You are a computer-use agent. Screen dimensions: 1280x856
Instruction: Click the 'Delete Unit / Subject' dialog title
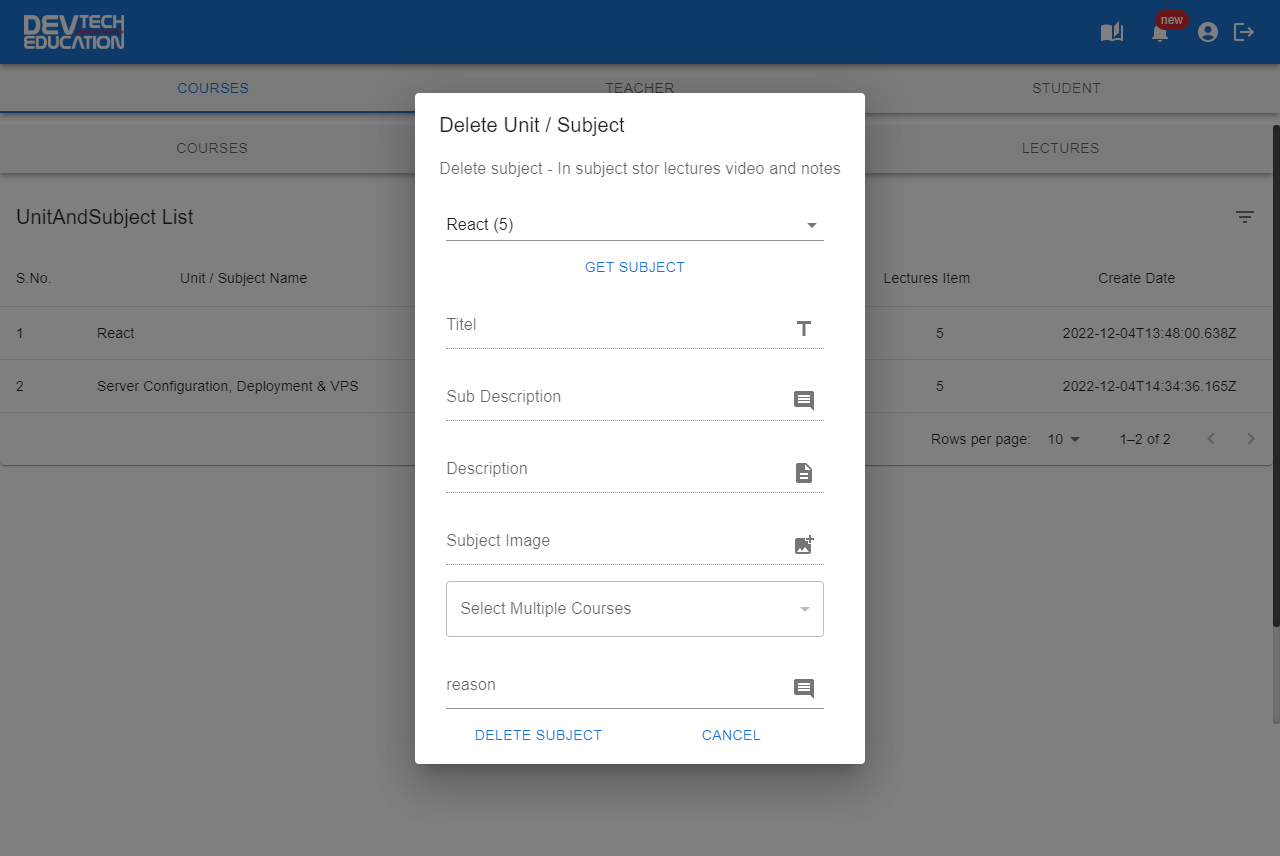532,125
